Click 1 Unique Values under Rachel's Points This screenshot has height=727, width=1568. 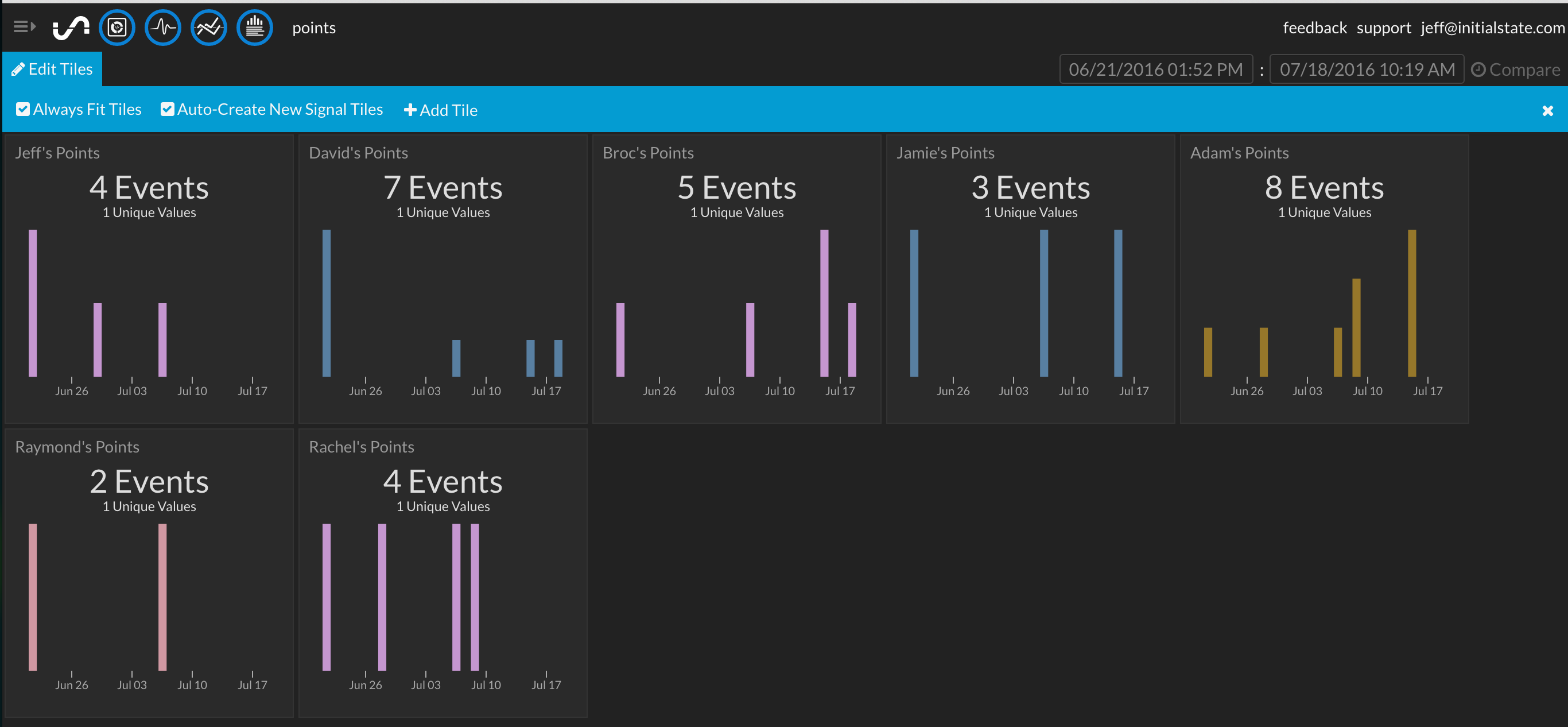443,506
